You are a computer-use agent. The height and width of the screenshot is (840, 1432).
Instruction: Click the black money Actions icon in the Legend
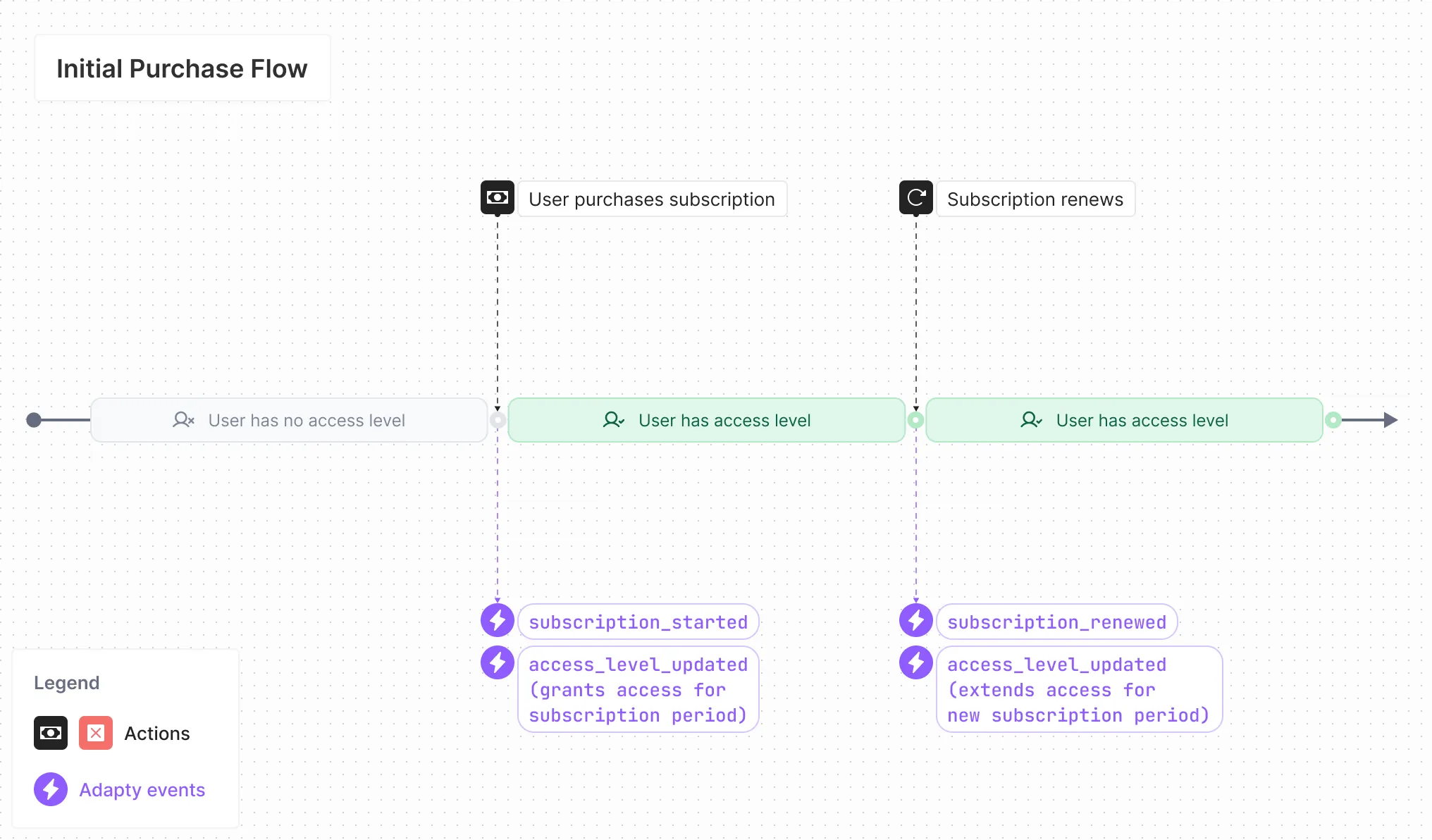click(50, 733)
